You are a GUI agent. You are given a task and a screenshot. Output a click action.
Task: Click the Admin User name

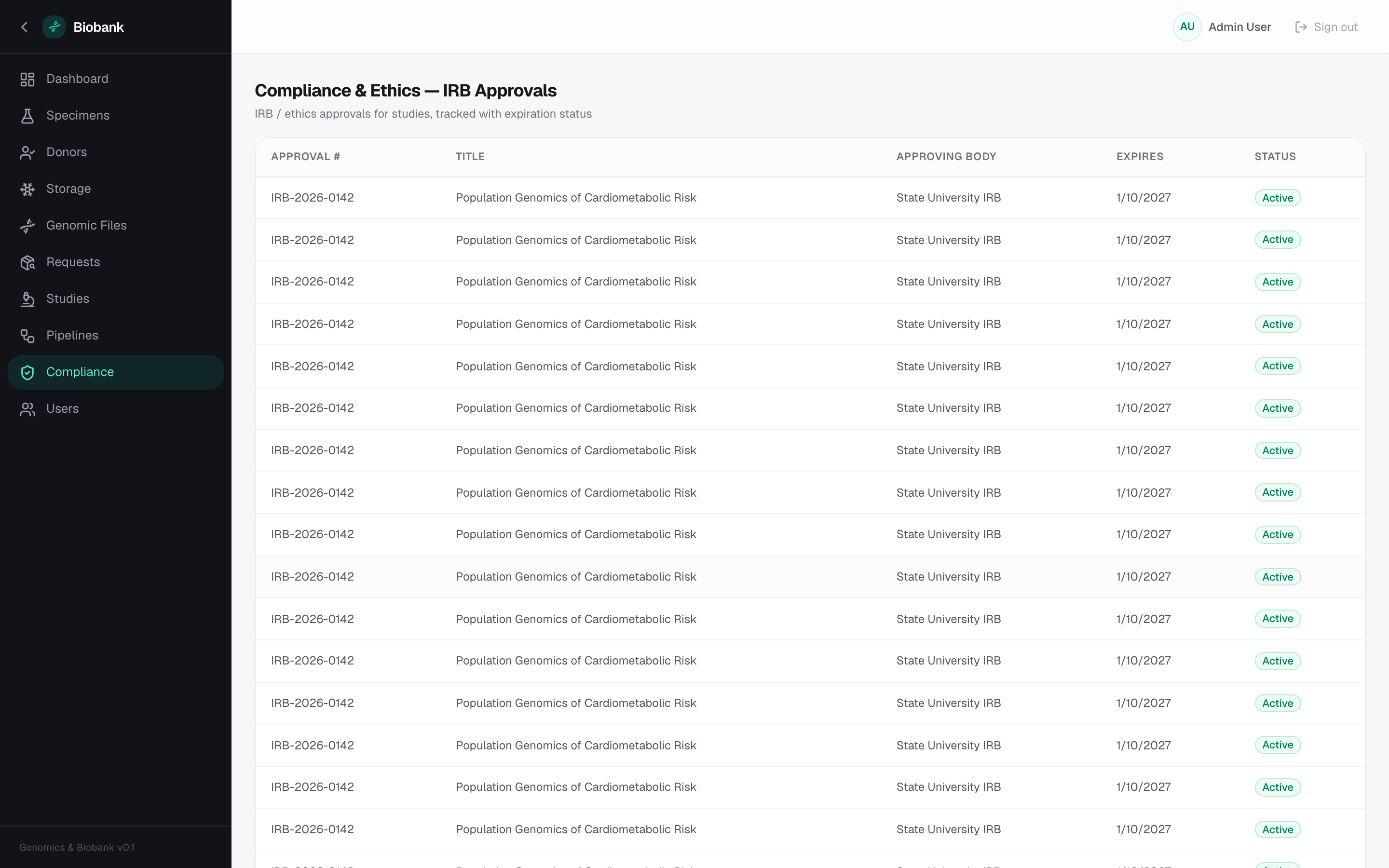pos(1240,27)
